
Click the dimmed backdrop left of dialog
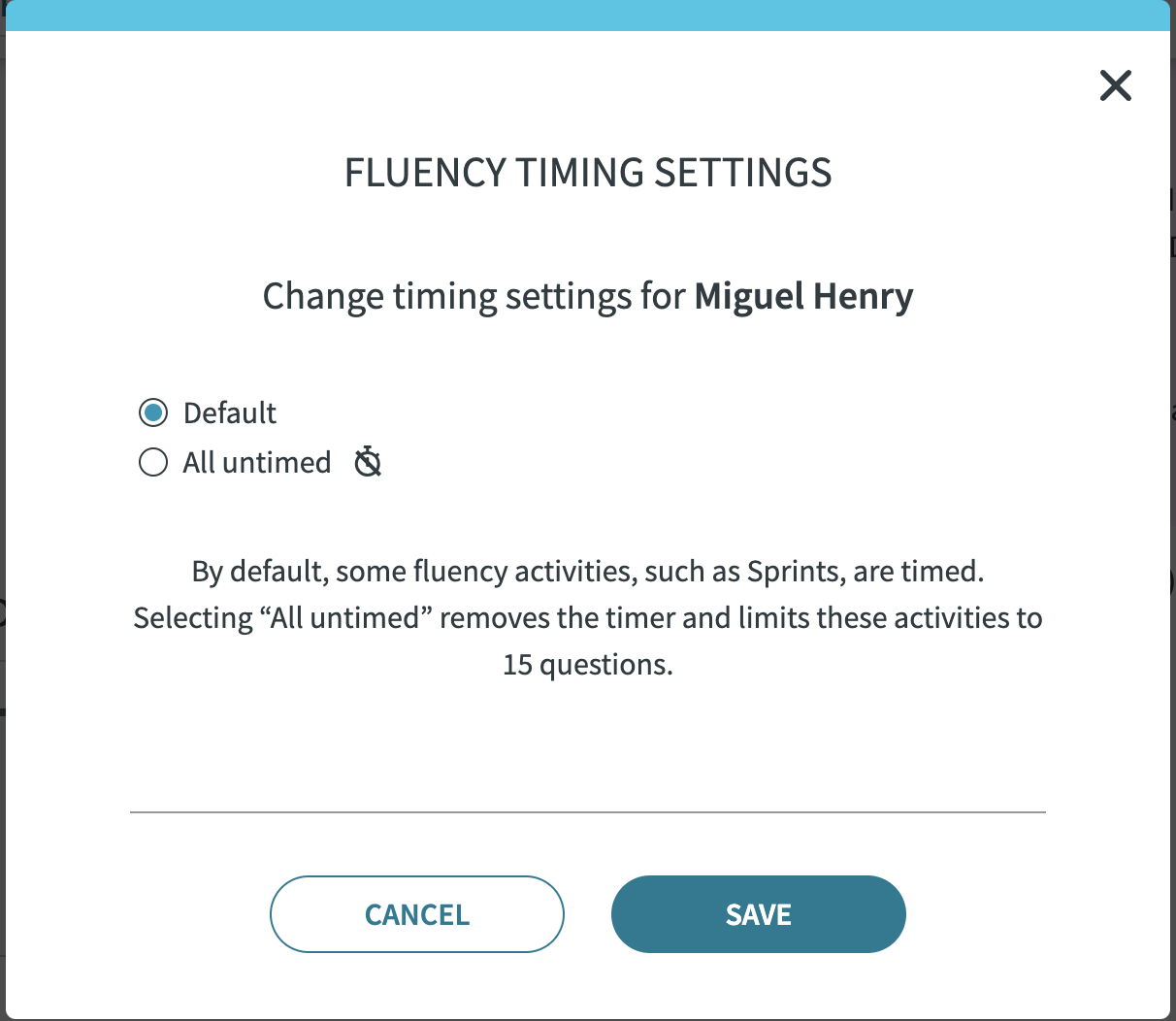coord(2,485)
